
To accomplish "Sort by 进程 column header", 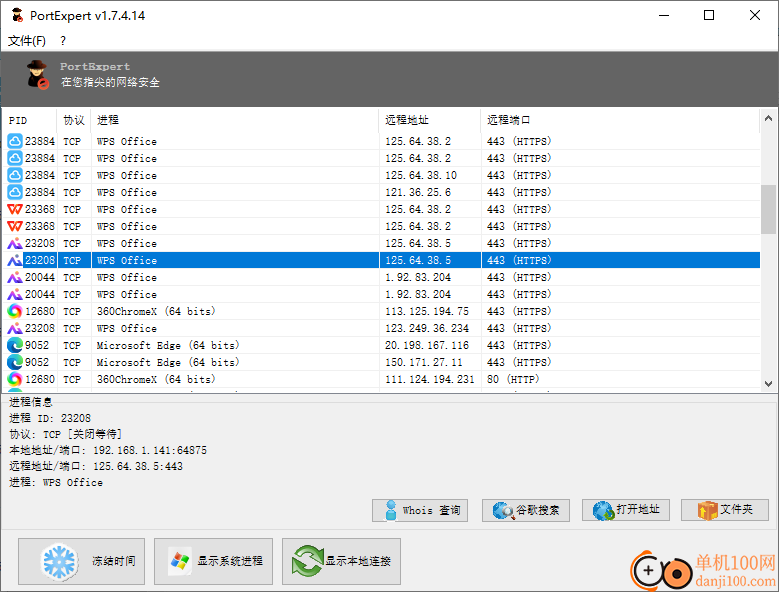I will click(x=235, y=120).
